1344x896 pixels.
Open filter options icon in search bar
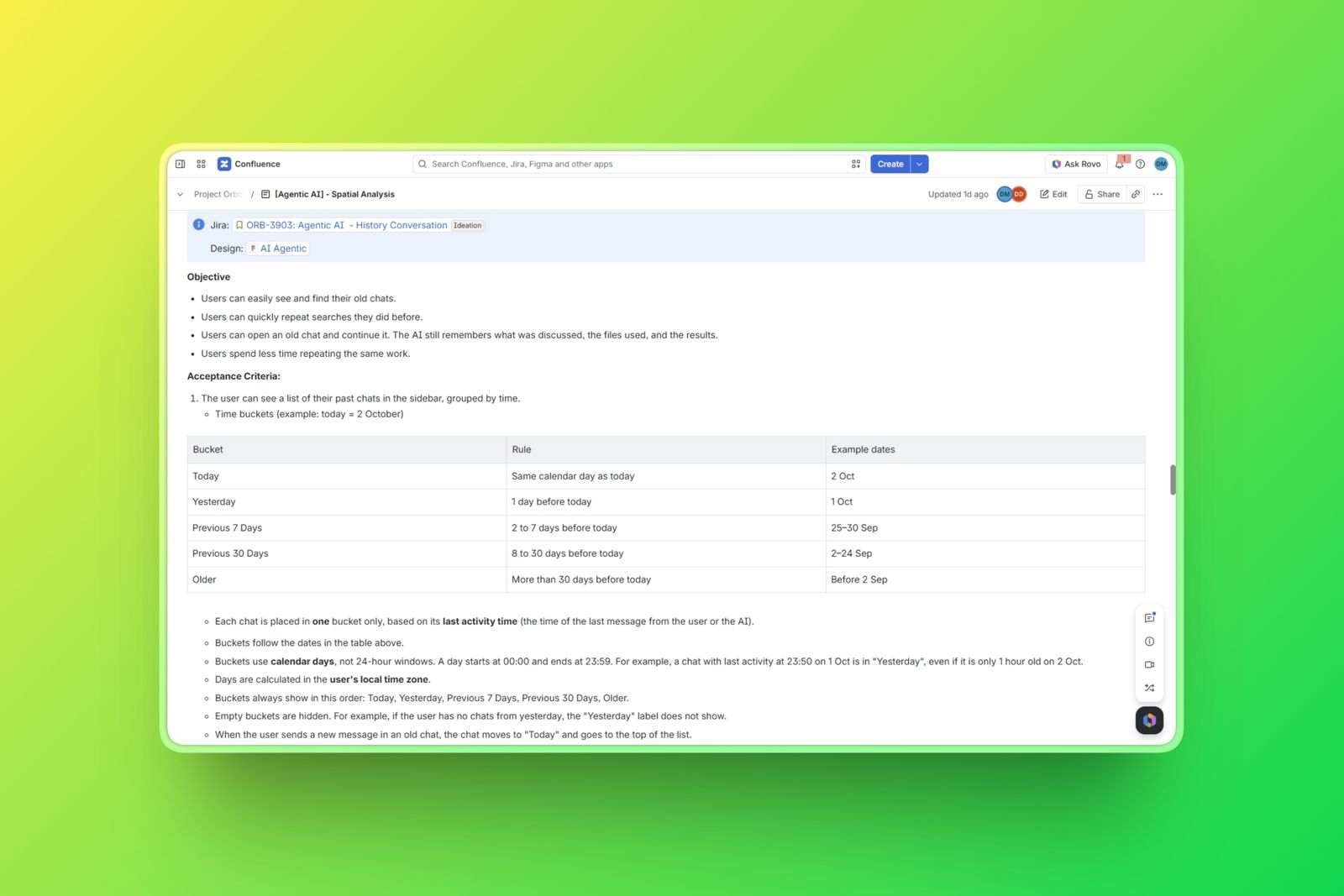click(856, 164)
